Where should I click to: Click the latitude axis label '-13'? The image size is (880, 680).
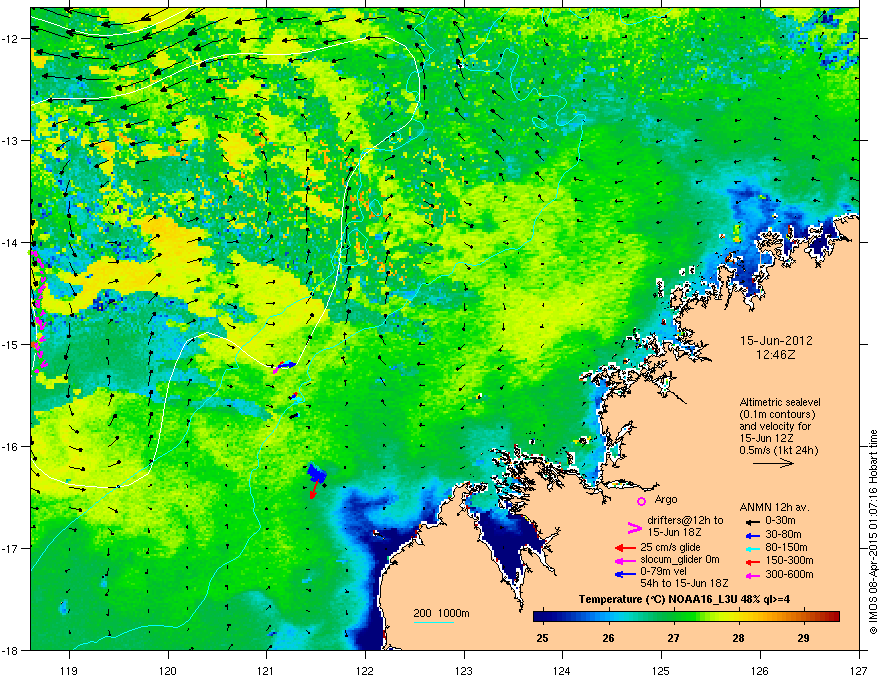click(x=11, y=141)
